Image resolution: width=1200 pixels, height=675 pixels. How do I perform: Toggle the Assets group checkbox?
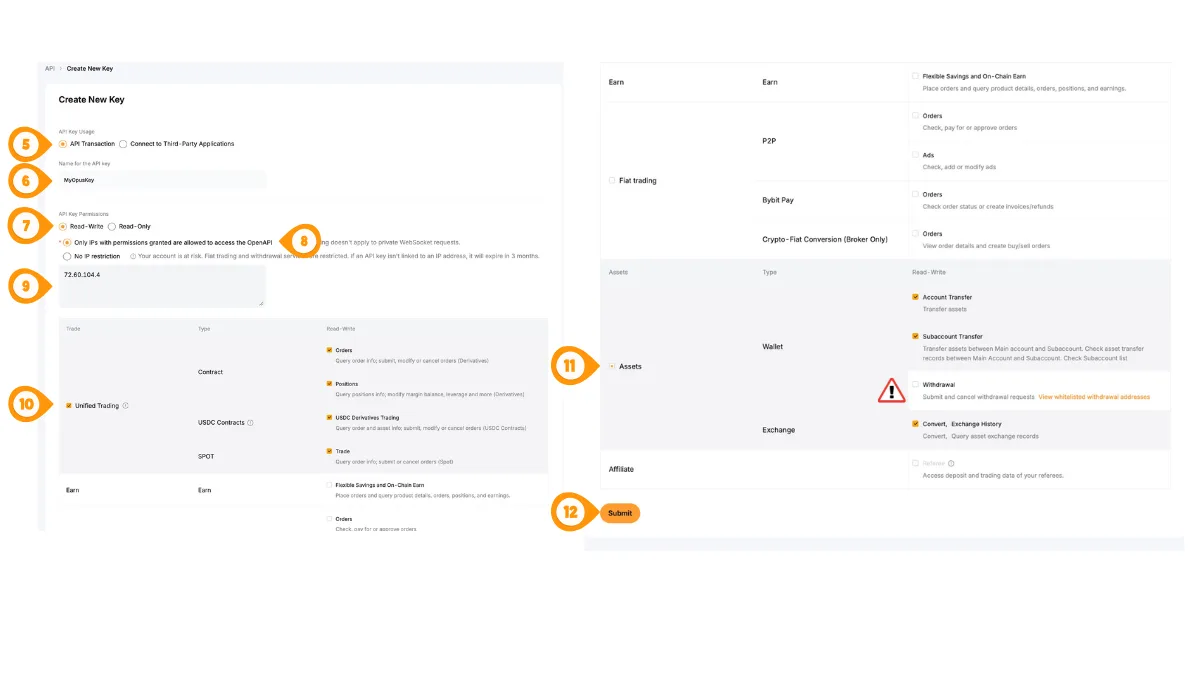pos(612,367)
